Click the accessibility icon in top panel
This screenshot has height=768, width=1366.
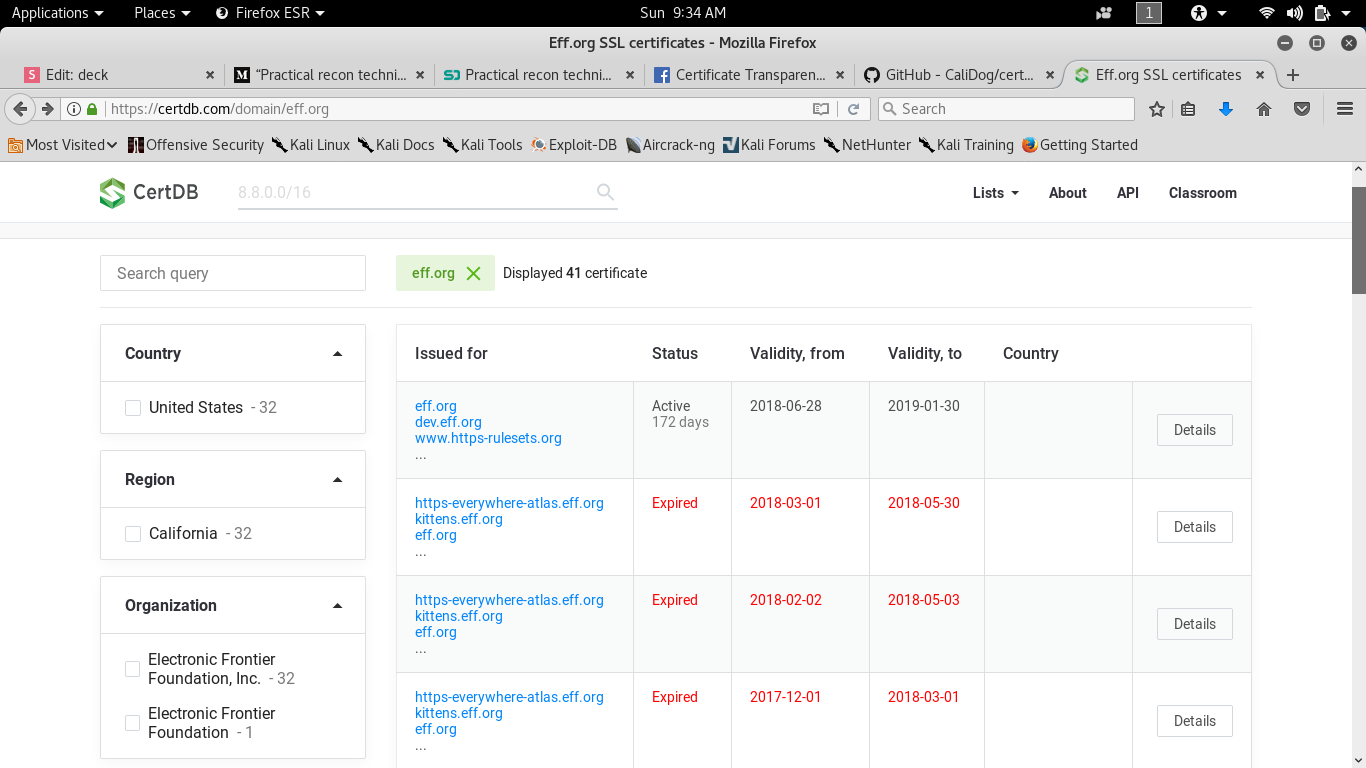pyautogui.click(x=1199, y=13)
